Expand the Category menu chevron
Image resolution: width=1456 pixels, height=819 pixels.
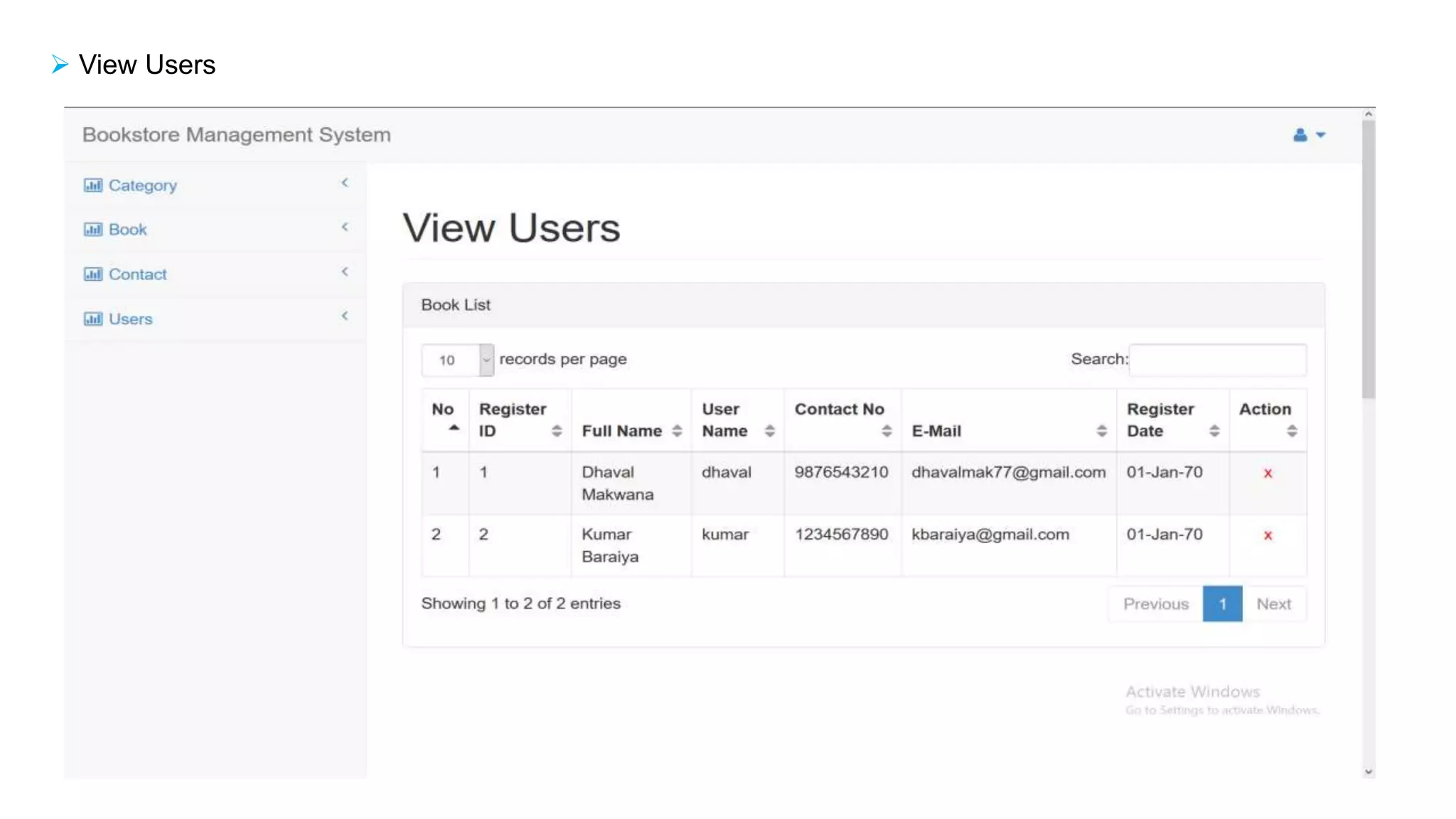345,183
